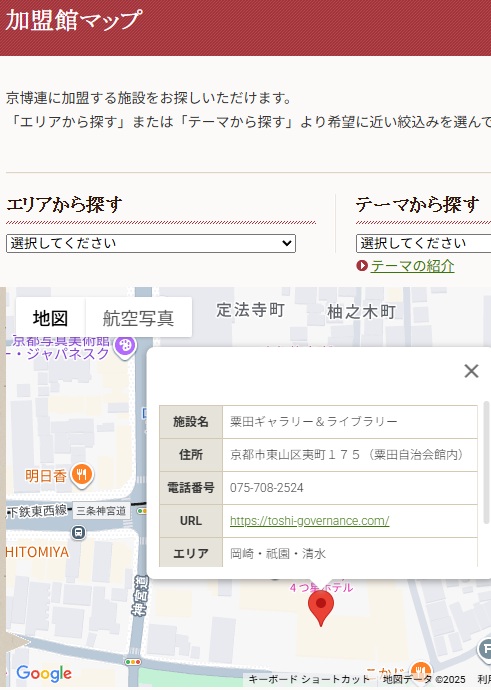Viewport: 491px width, 690px height.
Task: Open the Google logo link
Action: pyautogui.click(x=44, y=673)
